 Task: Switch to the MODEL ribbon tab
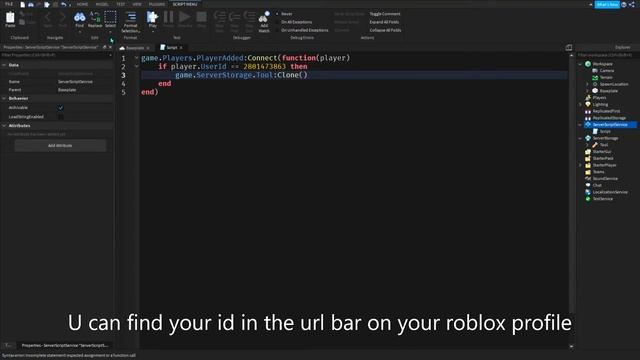102,4
